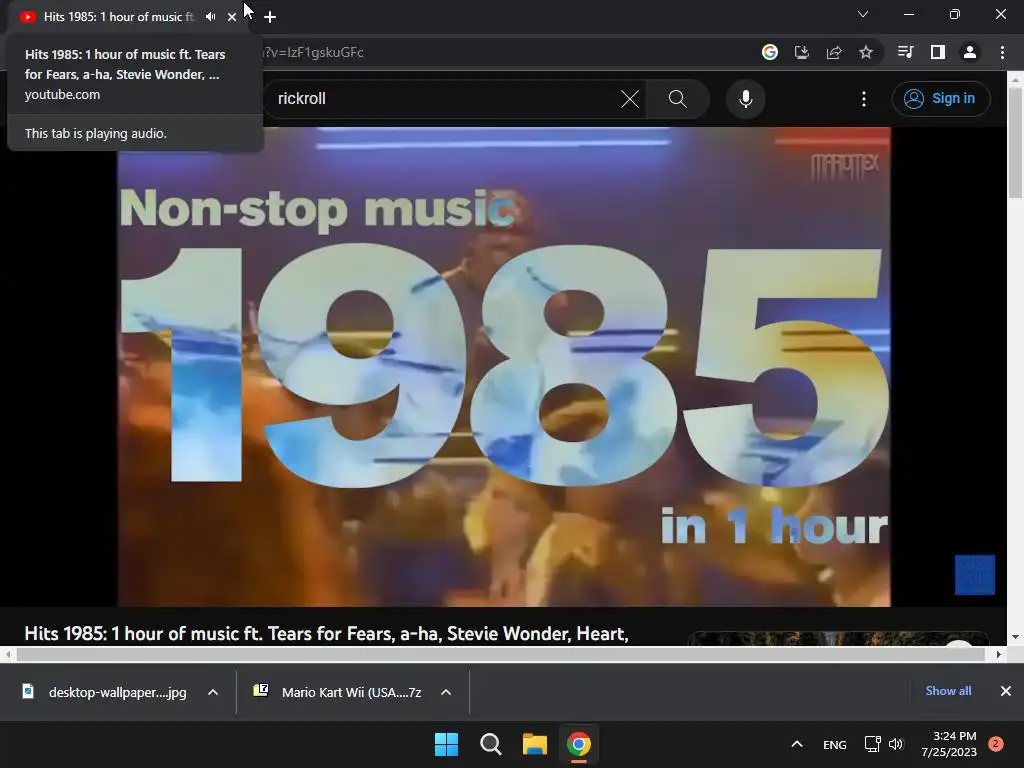
Task: Click Show all downloads
Action: (x=948, y=691)
